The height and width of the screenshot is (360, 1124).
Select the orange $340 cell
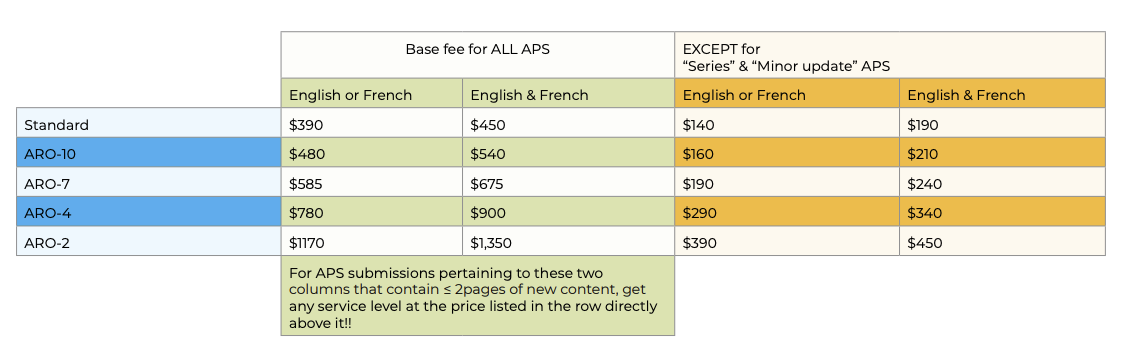click(x=1002, y=212)
